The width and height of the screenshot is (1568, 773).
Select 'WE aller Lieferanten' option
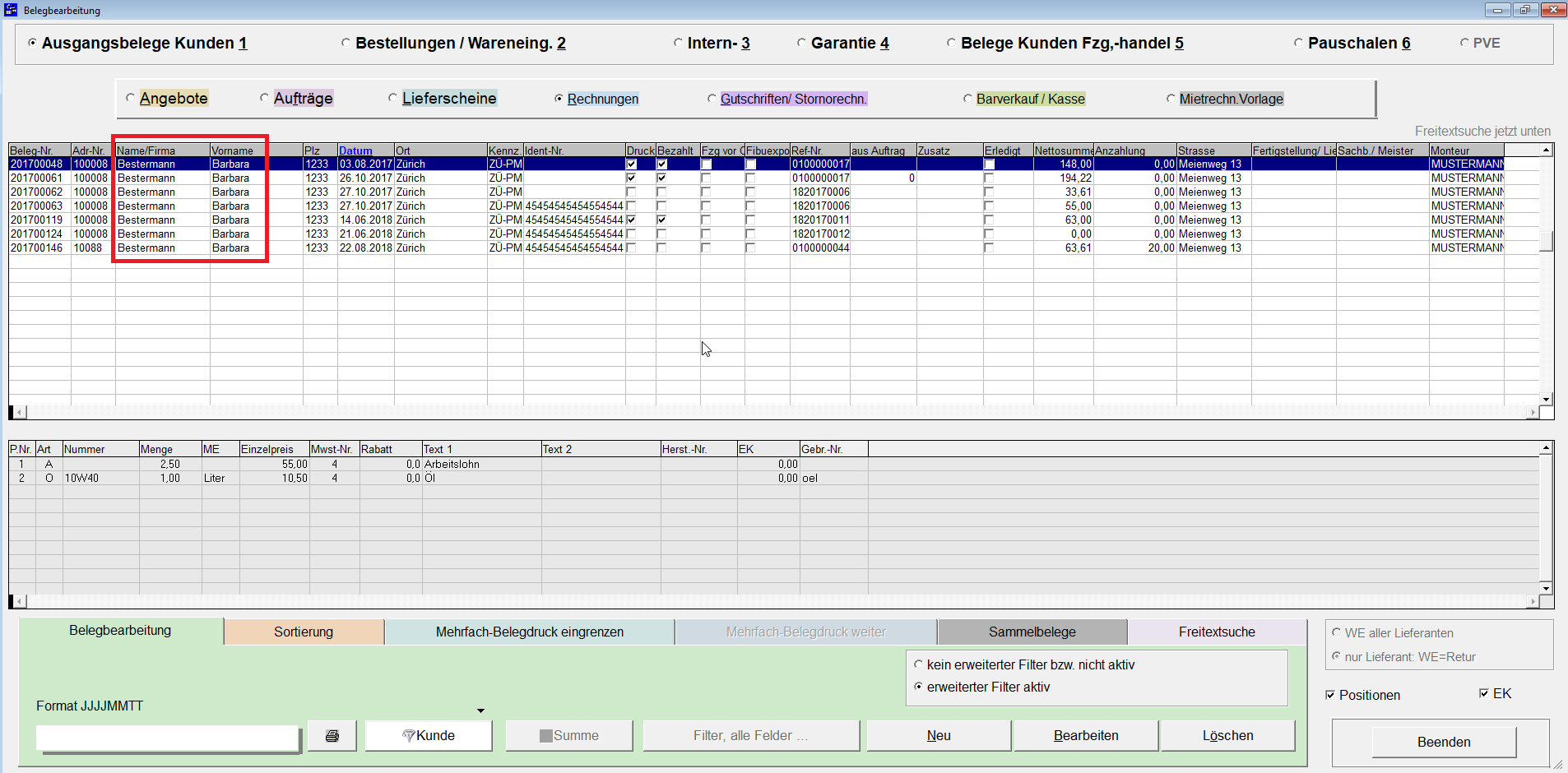(x=1393, y=633)
